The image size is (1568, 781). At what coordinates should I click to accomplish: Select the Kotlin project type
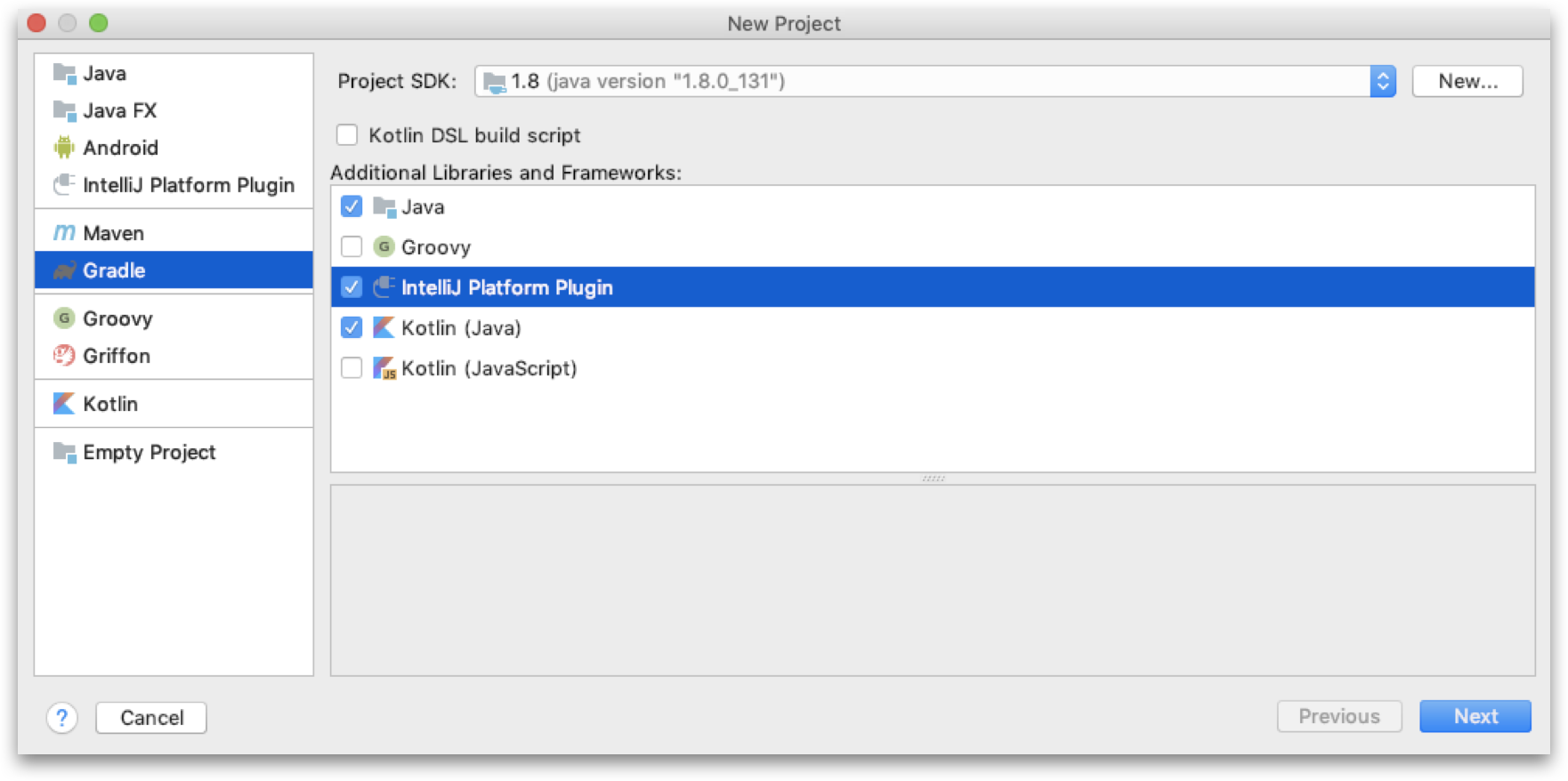(174, 404)
